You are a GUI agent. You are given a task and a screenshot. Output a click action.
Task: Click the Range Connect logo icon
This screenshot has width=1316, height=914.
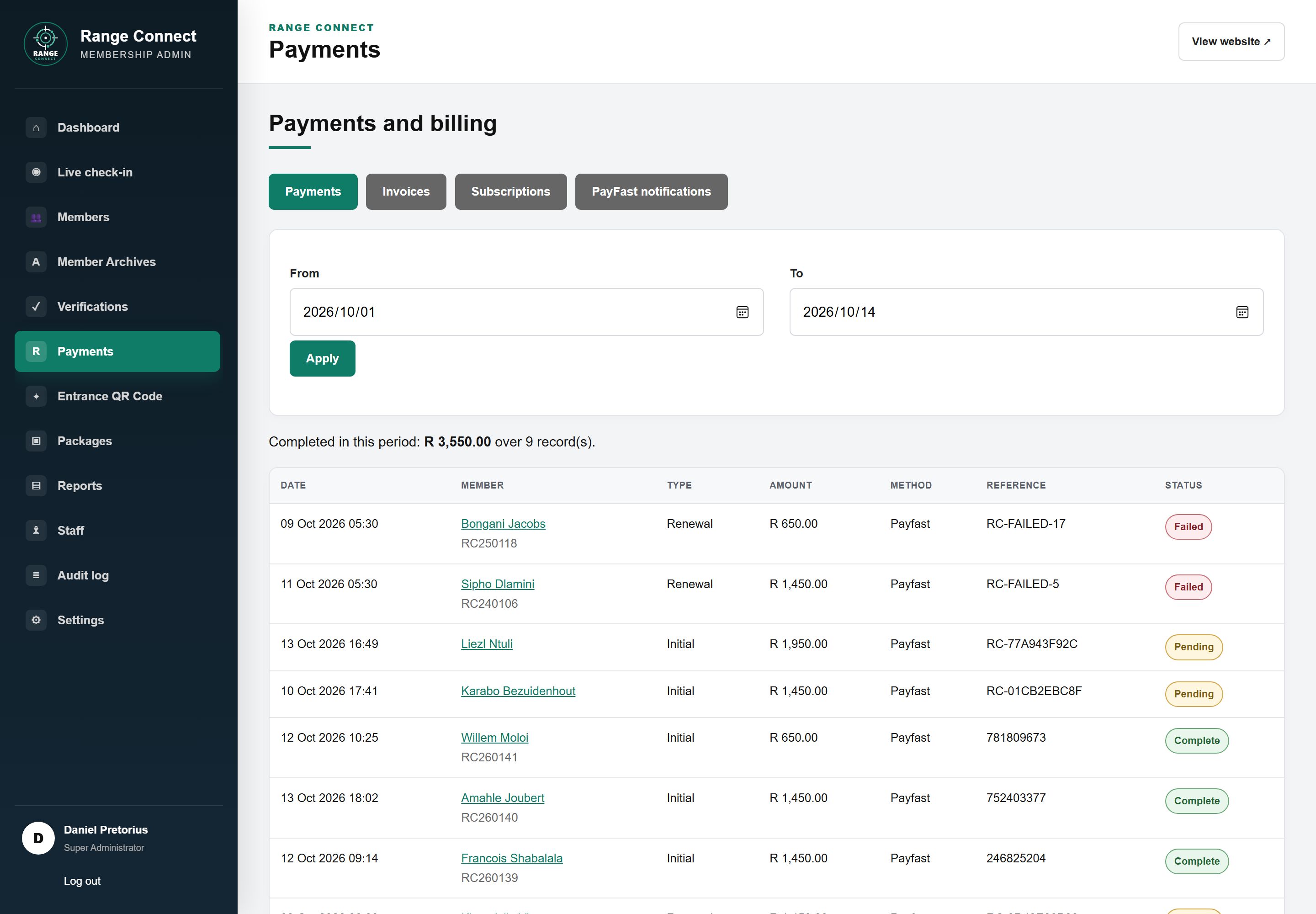coord(45,44)
